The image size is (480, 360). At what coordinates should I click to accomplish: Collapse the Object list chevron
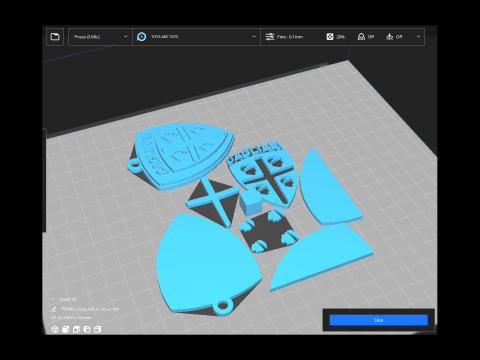point(53,299)
